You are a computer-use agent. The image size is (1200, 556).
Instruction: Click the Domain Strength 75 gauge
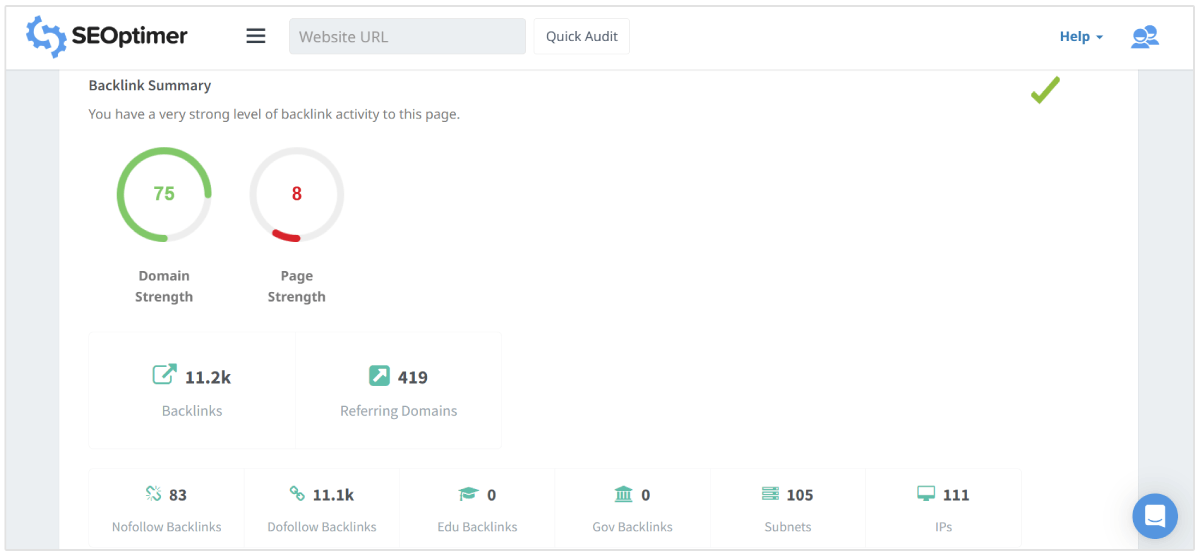(164, 194)
